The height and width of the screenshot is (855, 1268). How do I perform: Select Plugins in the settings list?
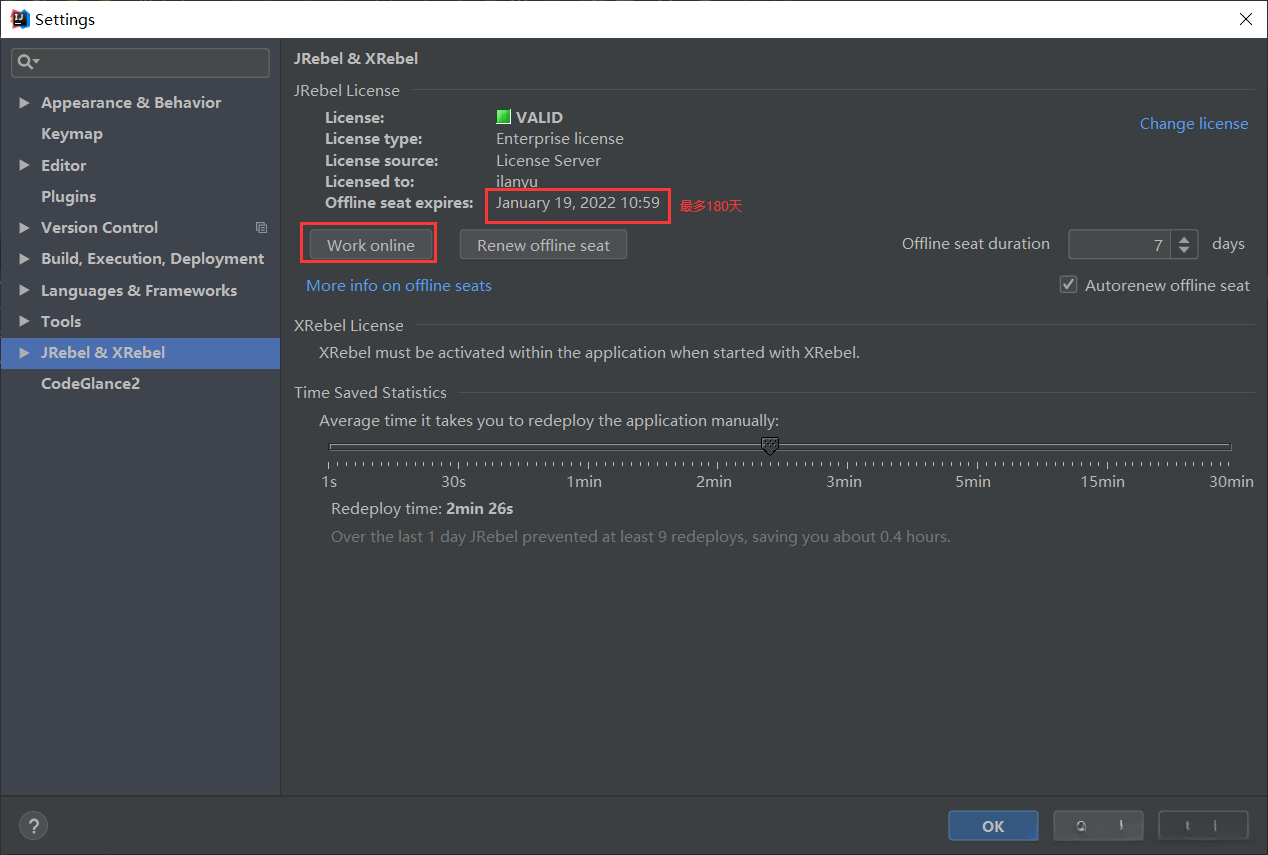point(69,197)
